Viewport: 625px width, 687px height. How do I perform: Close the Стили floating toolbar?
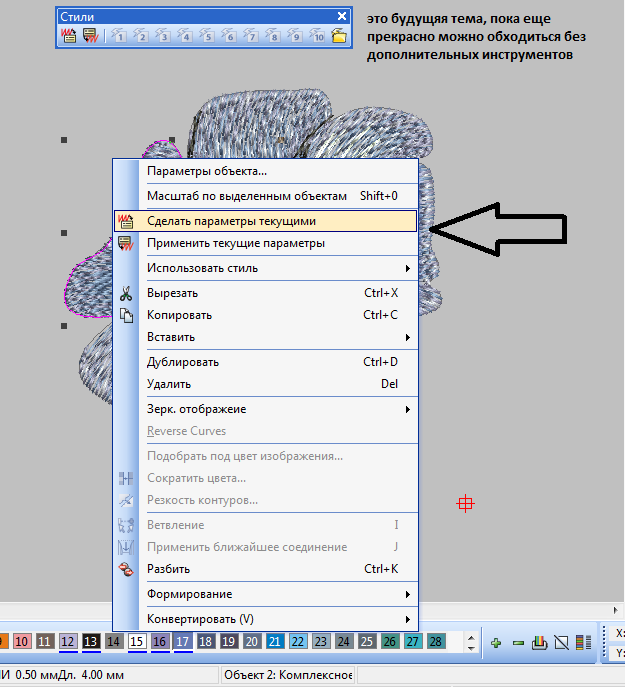(342, 17)
